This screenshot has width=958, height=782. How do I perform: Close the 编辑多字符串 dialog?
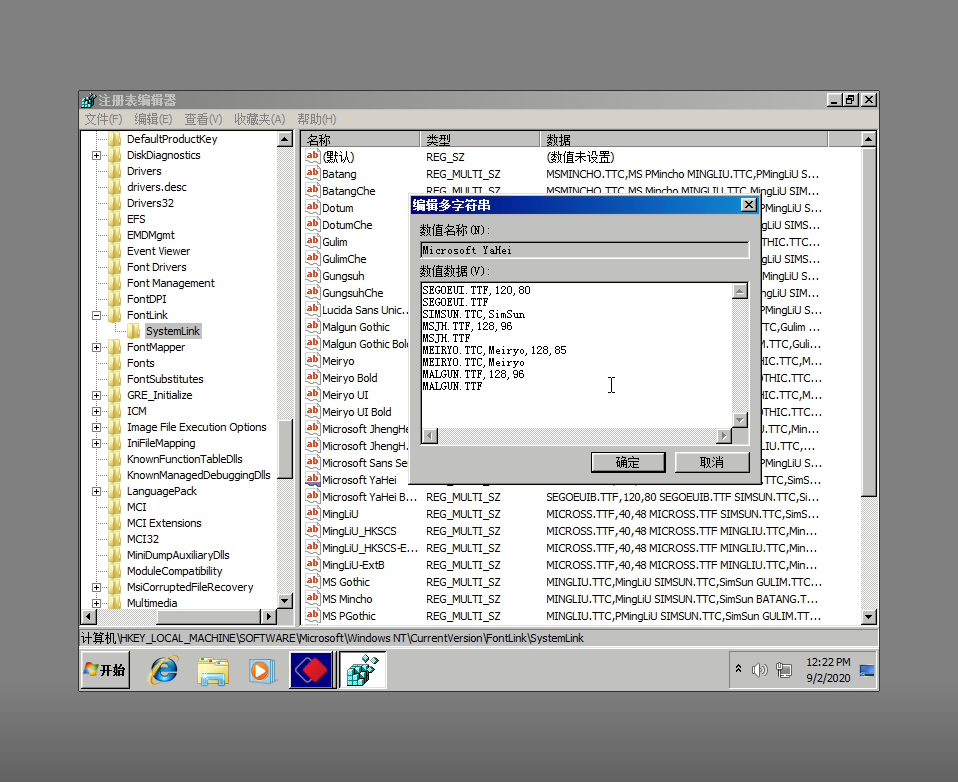coord(748,205)
